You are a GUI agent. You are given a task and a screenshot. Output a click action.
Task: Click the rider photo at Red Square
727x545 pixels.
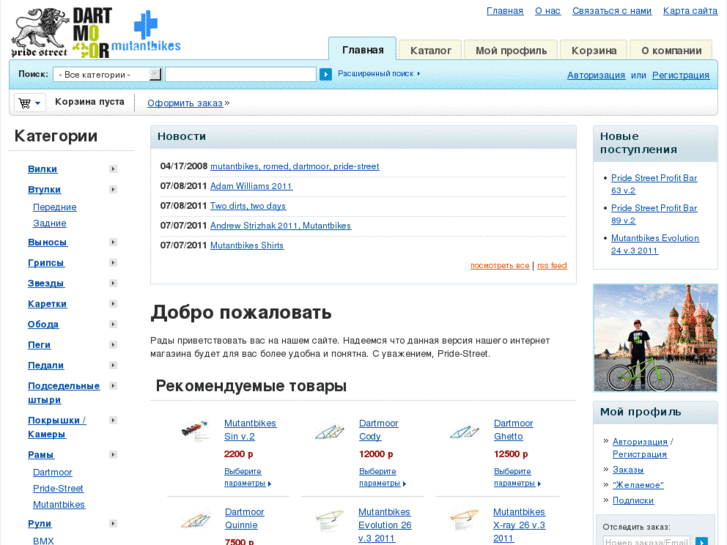tap(655, 338)
